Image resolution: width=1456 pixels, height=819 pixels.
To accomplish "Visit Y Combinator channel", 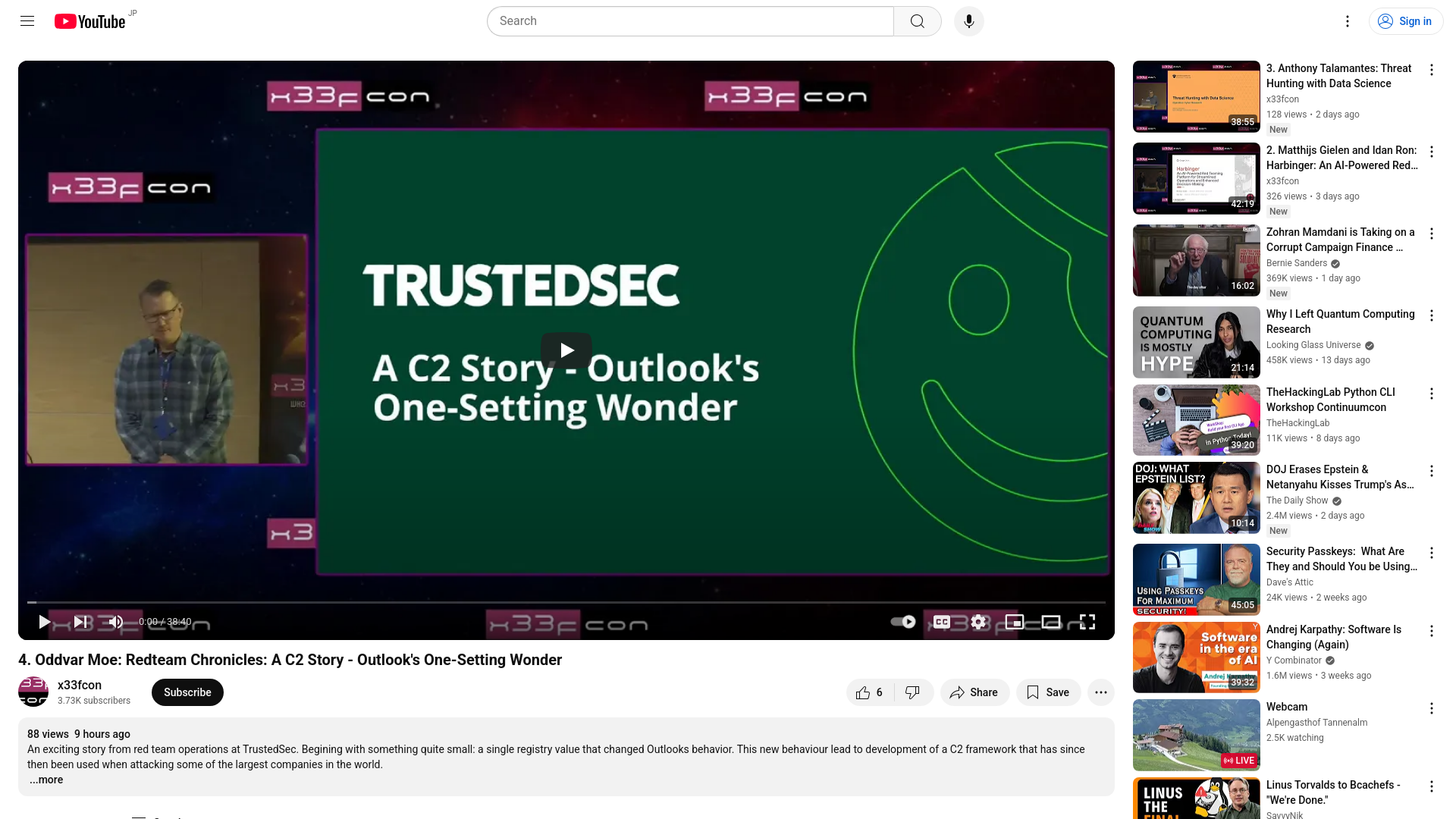I will coord(1294,661).
